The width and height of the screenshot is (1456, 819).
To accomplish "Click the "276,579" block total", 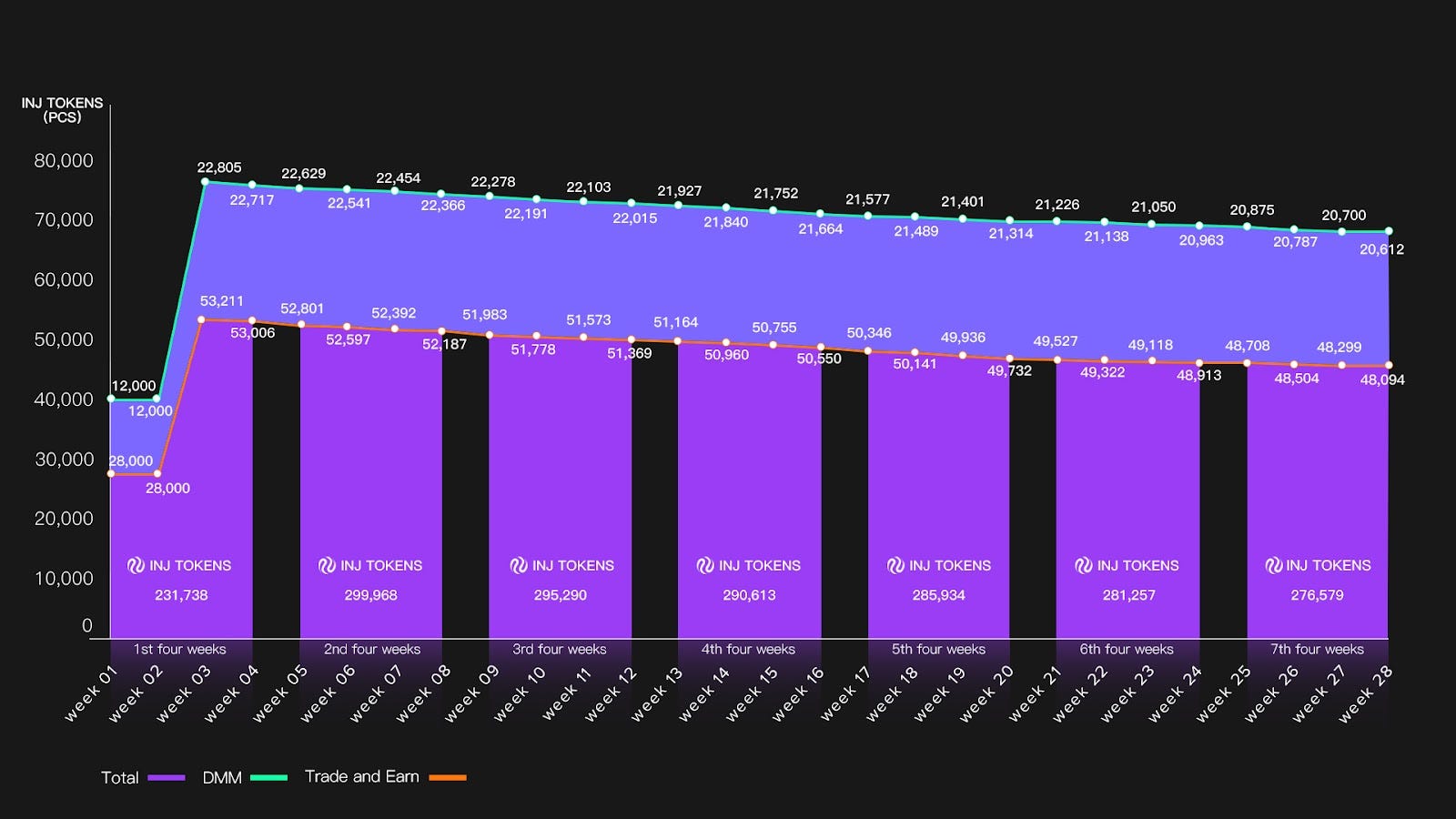I will [x=1318, y=595].
